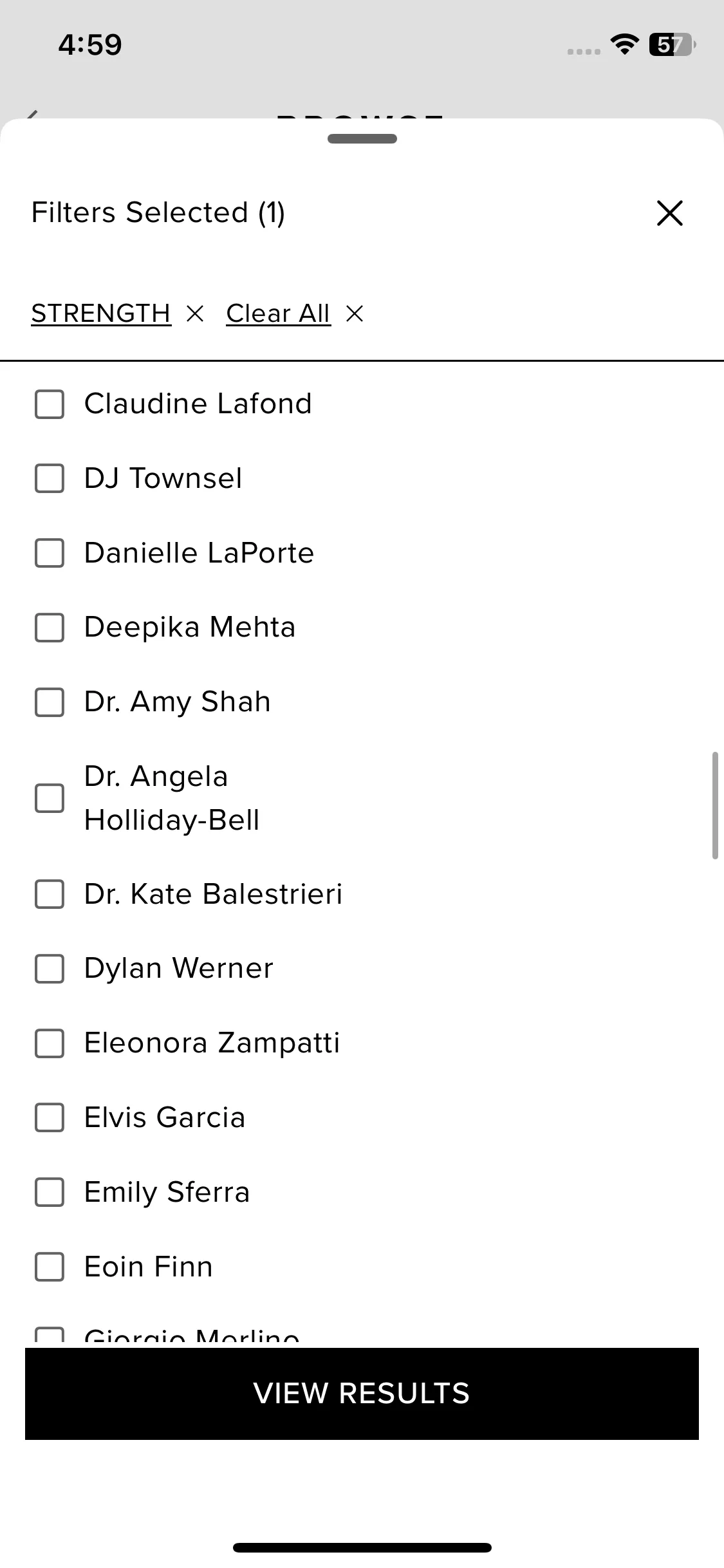Enable Dylan Werner instructor filter
Screen dimensions: 724x1568
click(50, 969)
